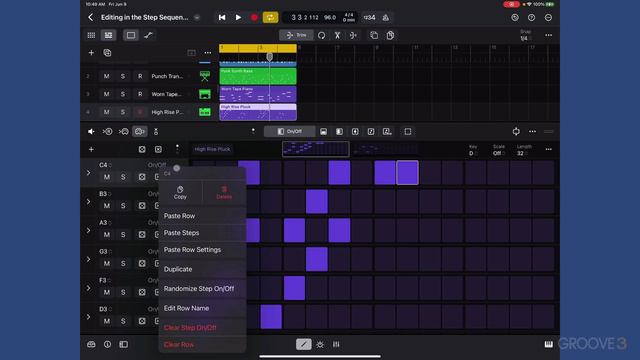The height and width of the screenshot is (360, 640).
Task: Select the Scissors split tool
Action: click(x=338, y=36)
